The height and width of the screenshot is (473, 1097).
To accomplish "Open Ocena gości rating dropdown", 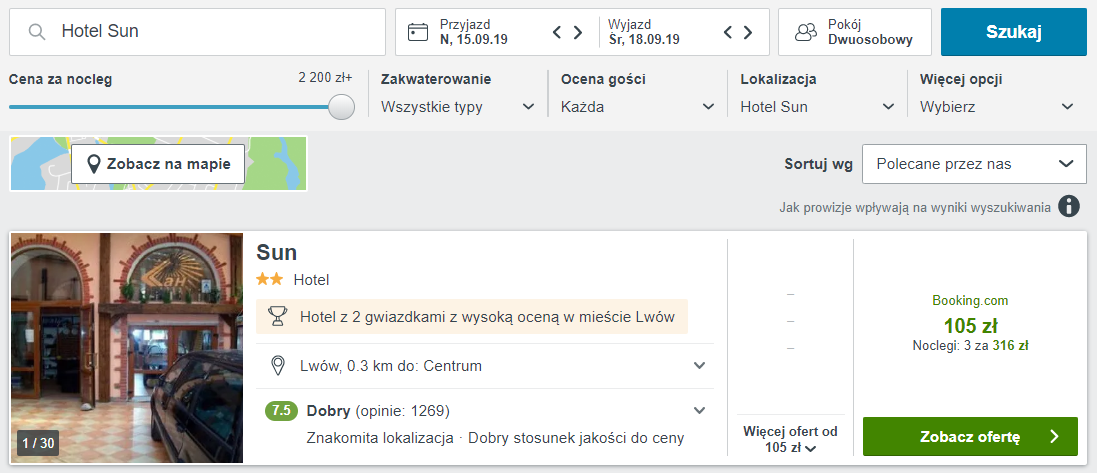I will tap(638, 107).
